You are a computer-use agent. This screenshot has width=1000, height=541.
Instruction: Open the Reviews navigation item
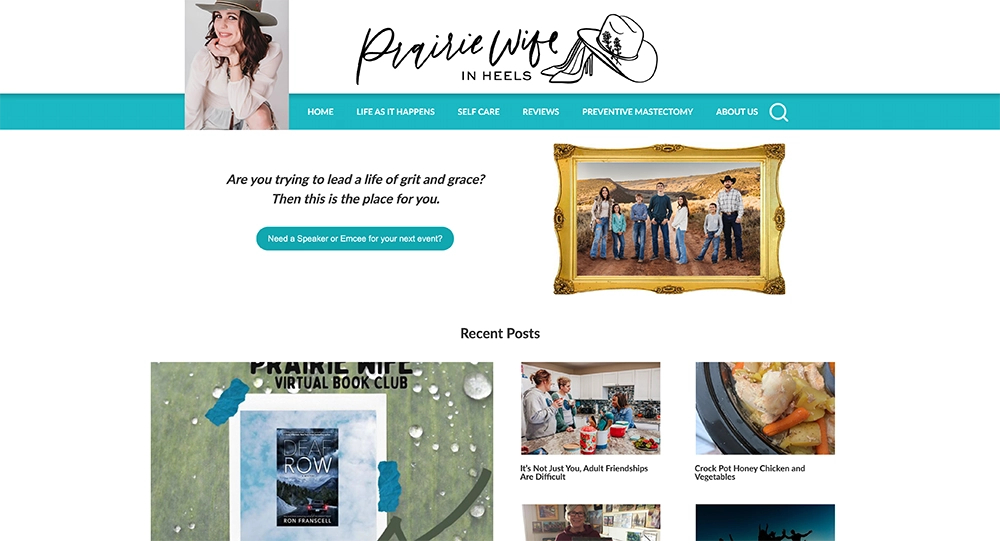pos(541,112)
